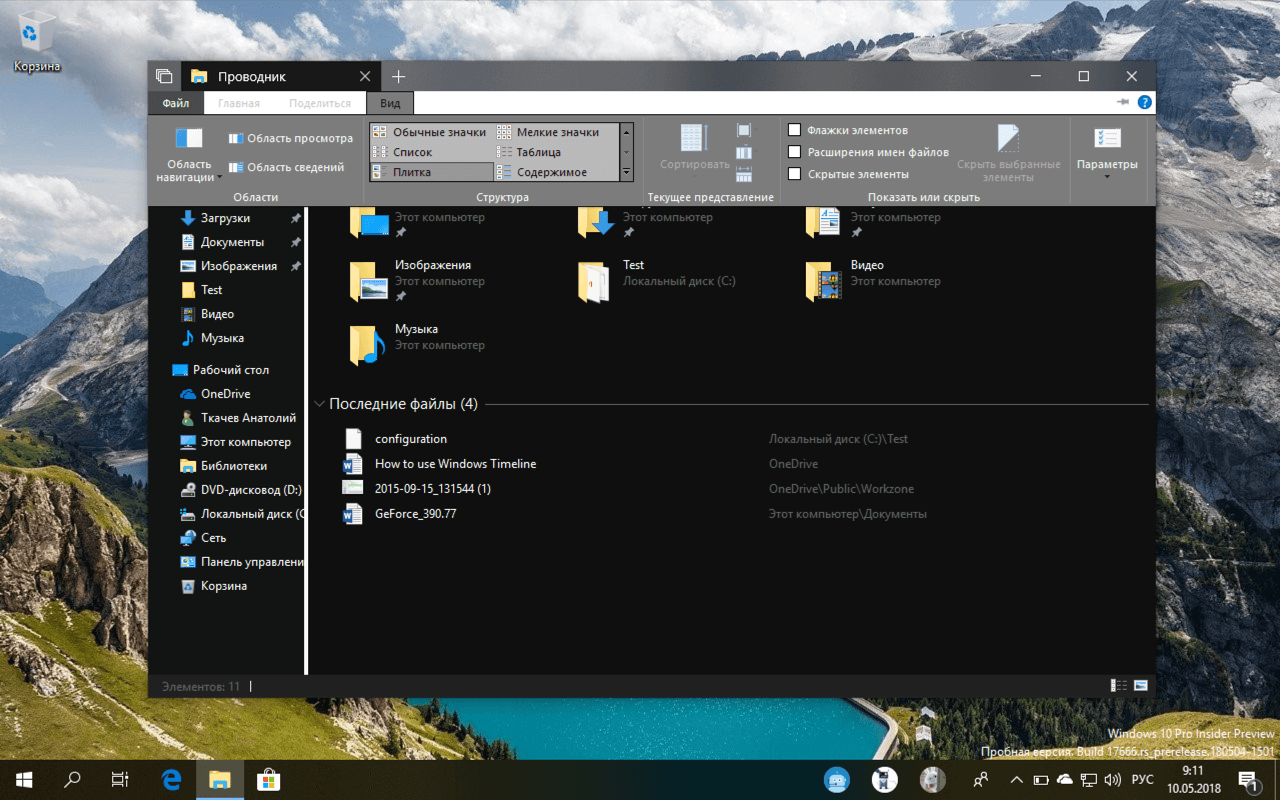1280x800 pixels.
Task: Show hidden files via Скрытые элементы checkbox
Action: [795, 173]
